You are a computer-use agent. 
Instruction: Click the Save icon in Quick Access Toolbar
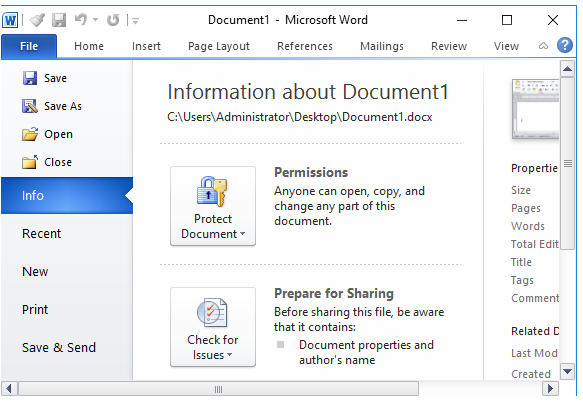tap(59, 20)
